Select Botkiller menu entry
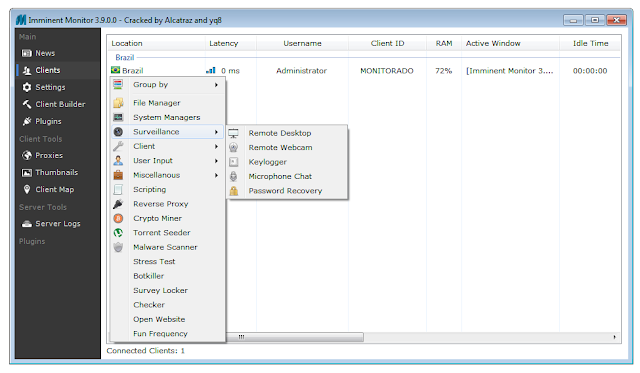640x373 pixels. pos(149,276)
